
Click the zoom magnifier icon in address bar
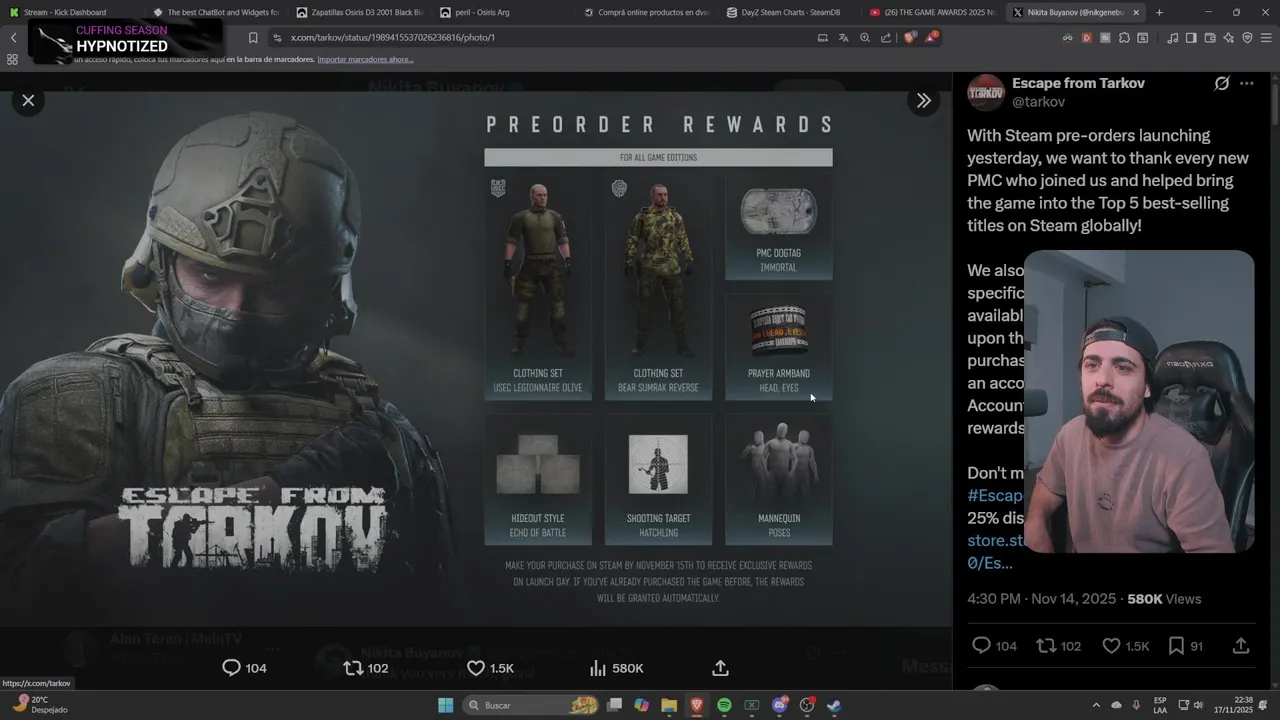pyautogui.click(x=865, y=38)
